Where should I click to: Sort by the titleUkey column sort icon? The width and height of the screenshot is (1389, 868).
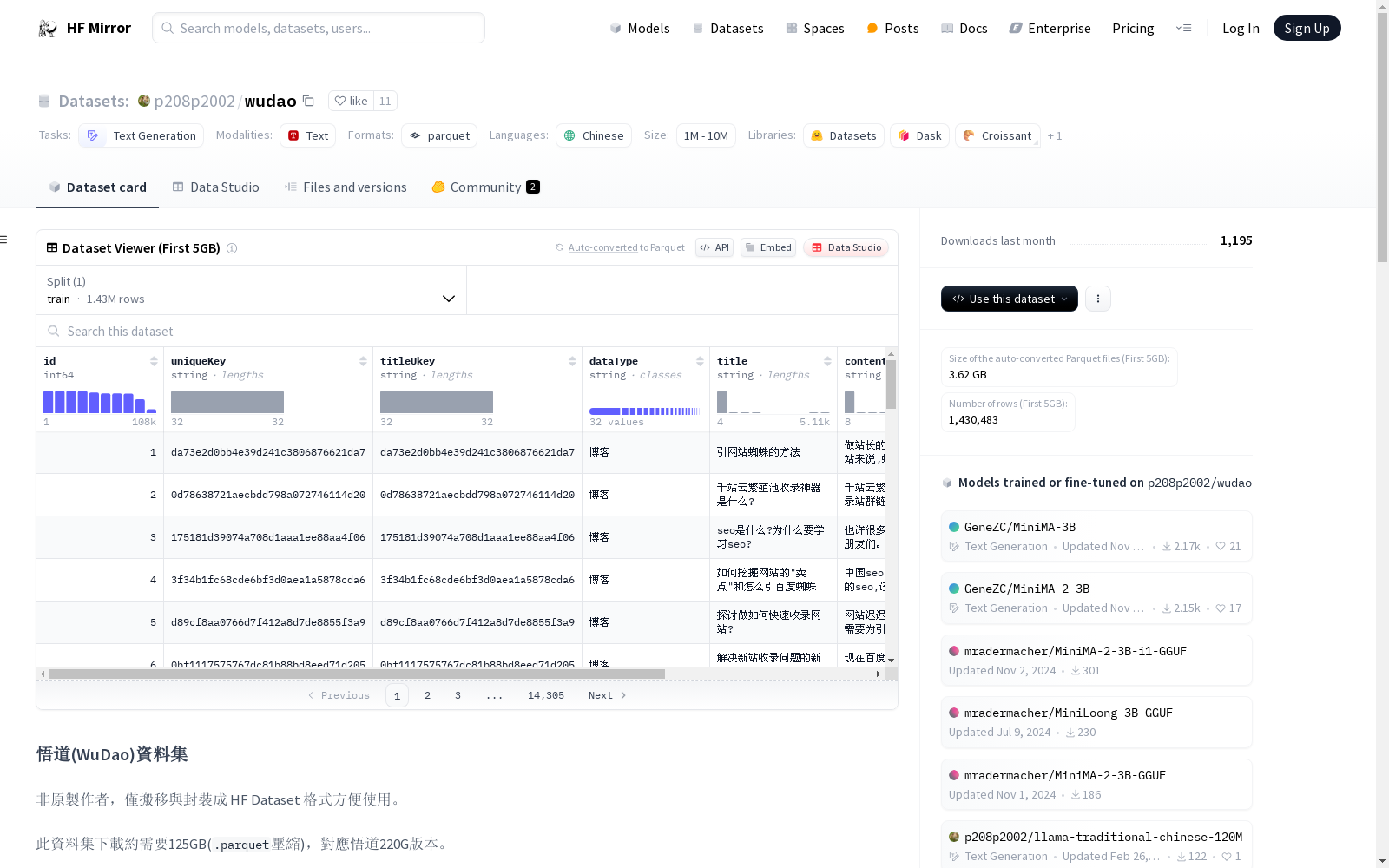(572, 361)
